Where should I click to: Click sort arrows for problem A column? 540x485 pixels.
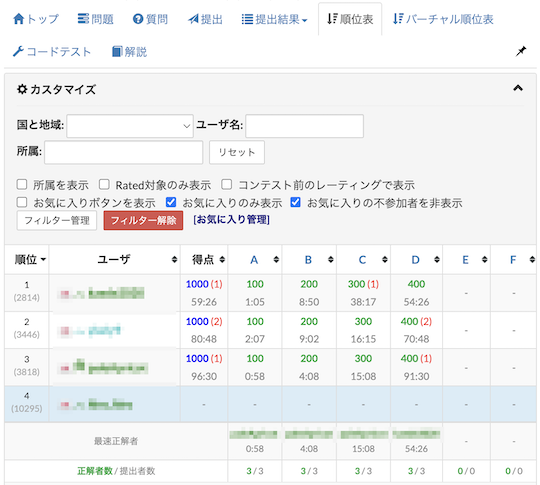[x=276, y=260]
